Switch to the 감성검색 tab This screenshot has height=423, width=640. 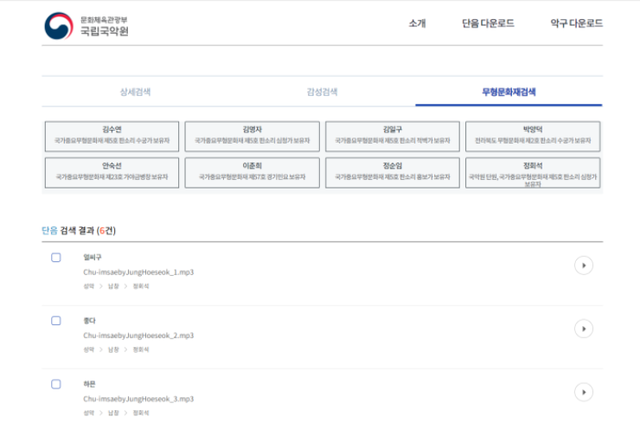[x=322, y=92]
